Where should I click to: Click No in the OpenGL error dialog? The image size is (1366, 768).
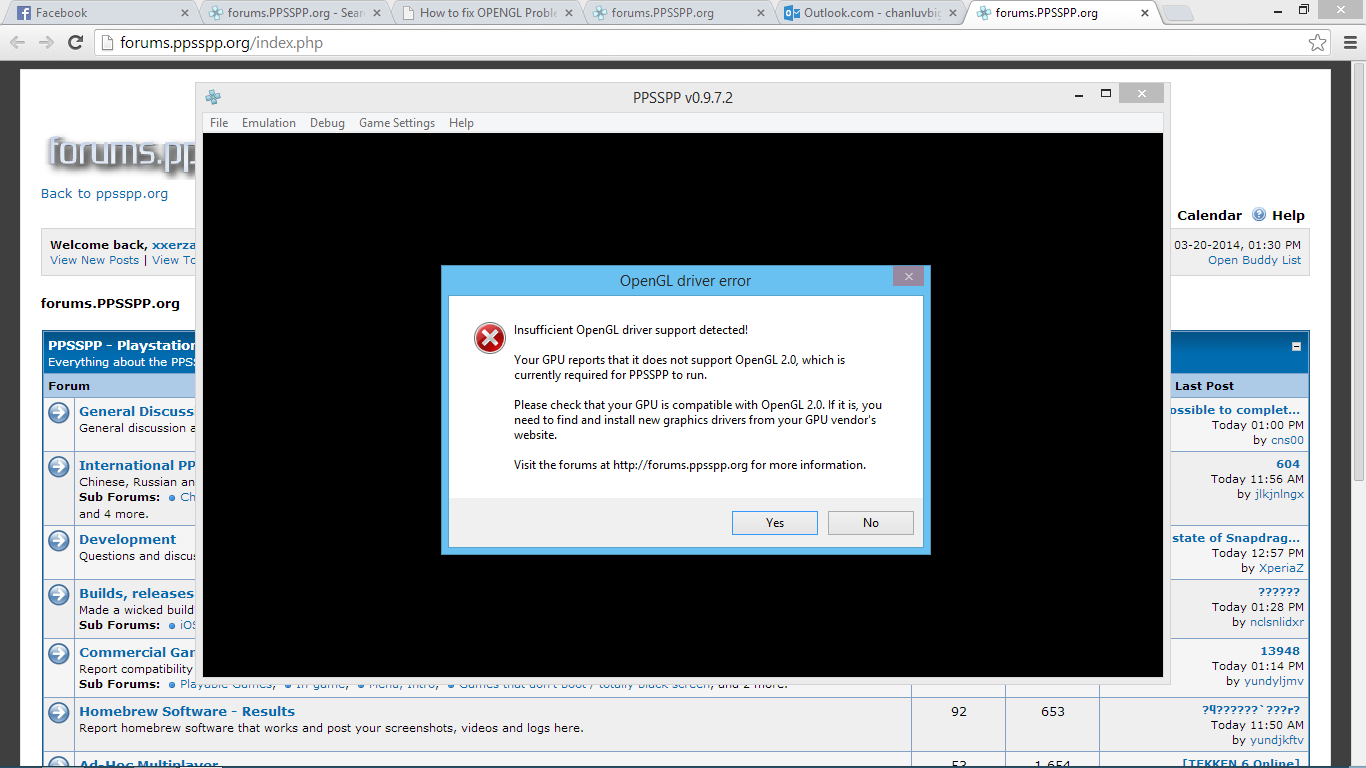pos(870,523)
